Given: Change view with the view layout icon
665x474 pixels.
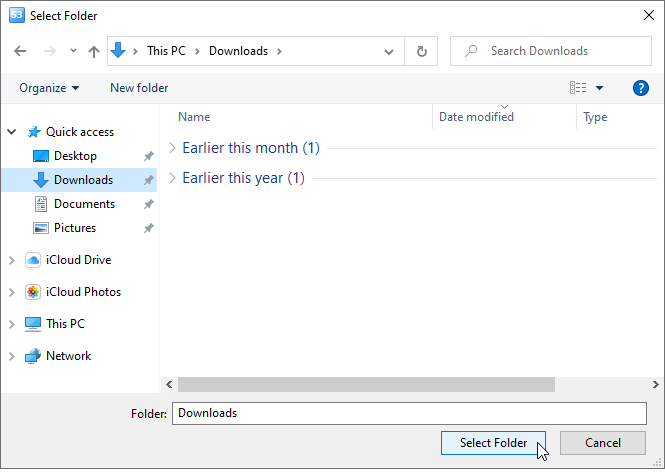Looking at the screenshot, I should pyautogui.click(x=578, y=88).
